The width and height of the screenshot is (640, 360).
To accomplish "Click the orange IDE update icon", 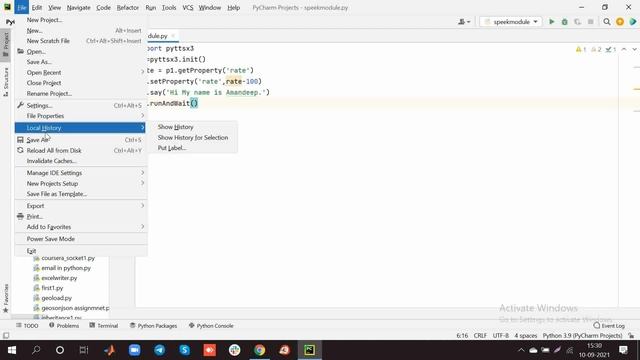I will click(620, 22).
